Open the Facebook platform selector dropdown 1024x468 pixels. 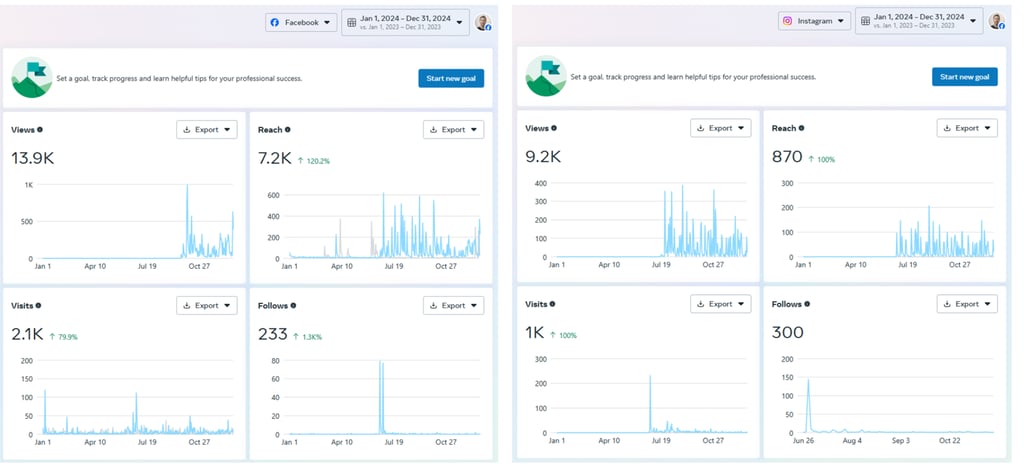point(301,22)
